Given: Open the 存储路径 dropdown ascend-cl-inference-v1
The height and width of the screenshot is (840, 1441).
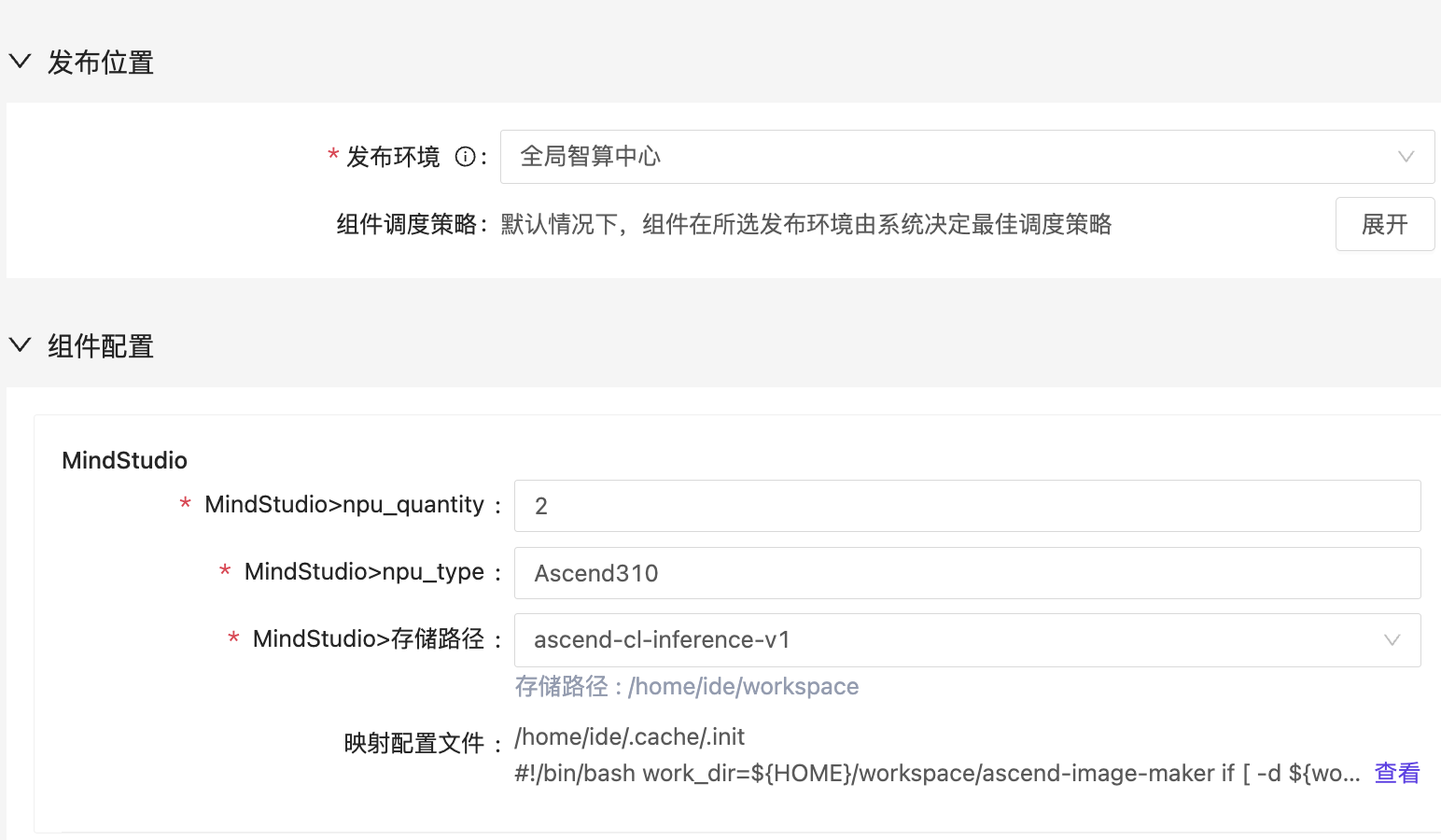Looking at the screenshot, I should coord(952,640).
